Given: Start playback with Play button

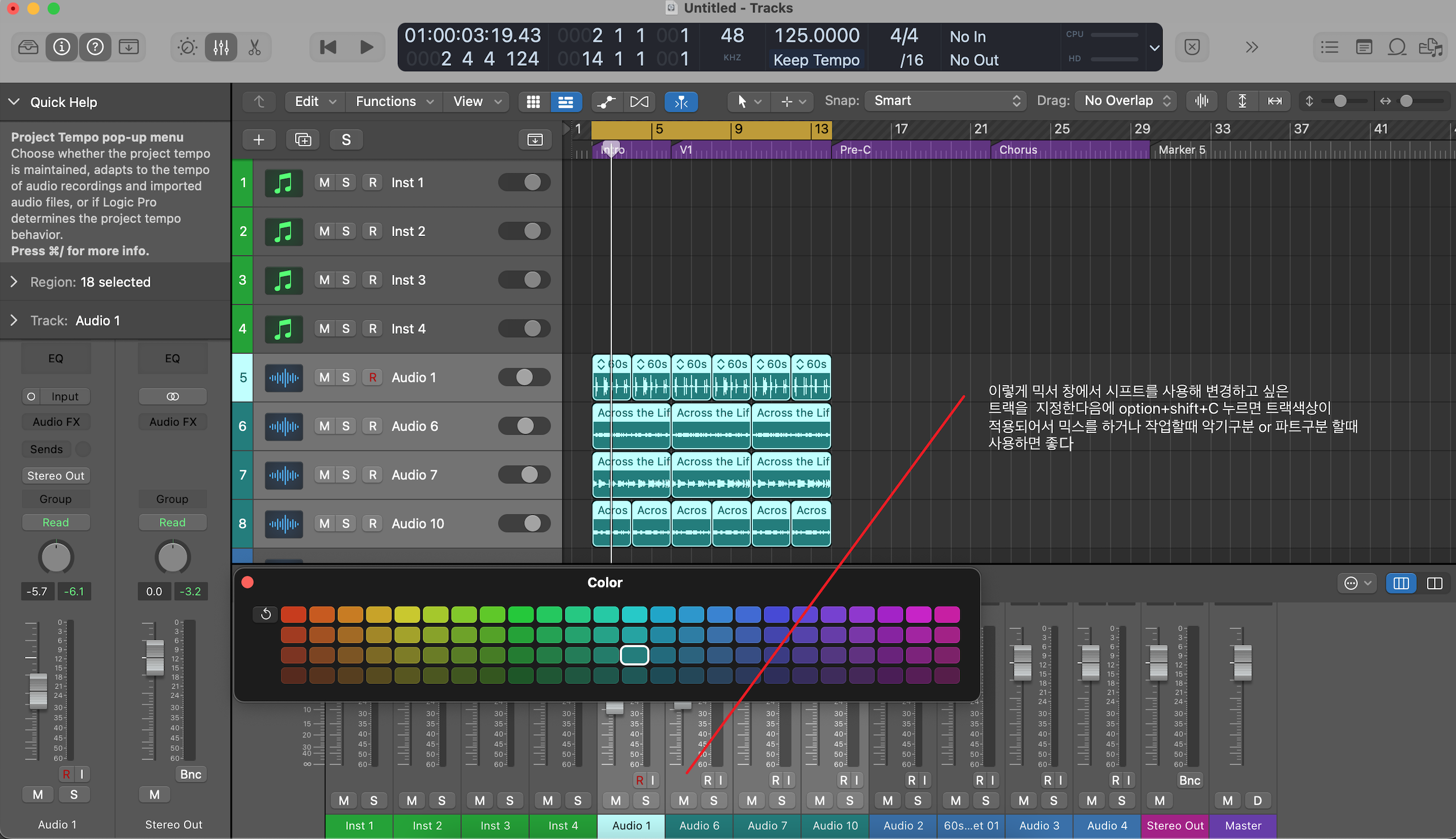Looking at the screenshot, I should 367,47.
